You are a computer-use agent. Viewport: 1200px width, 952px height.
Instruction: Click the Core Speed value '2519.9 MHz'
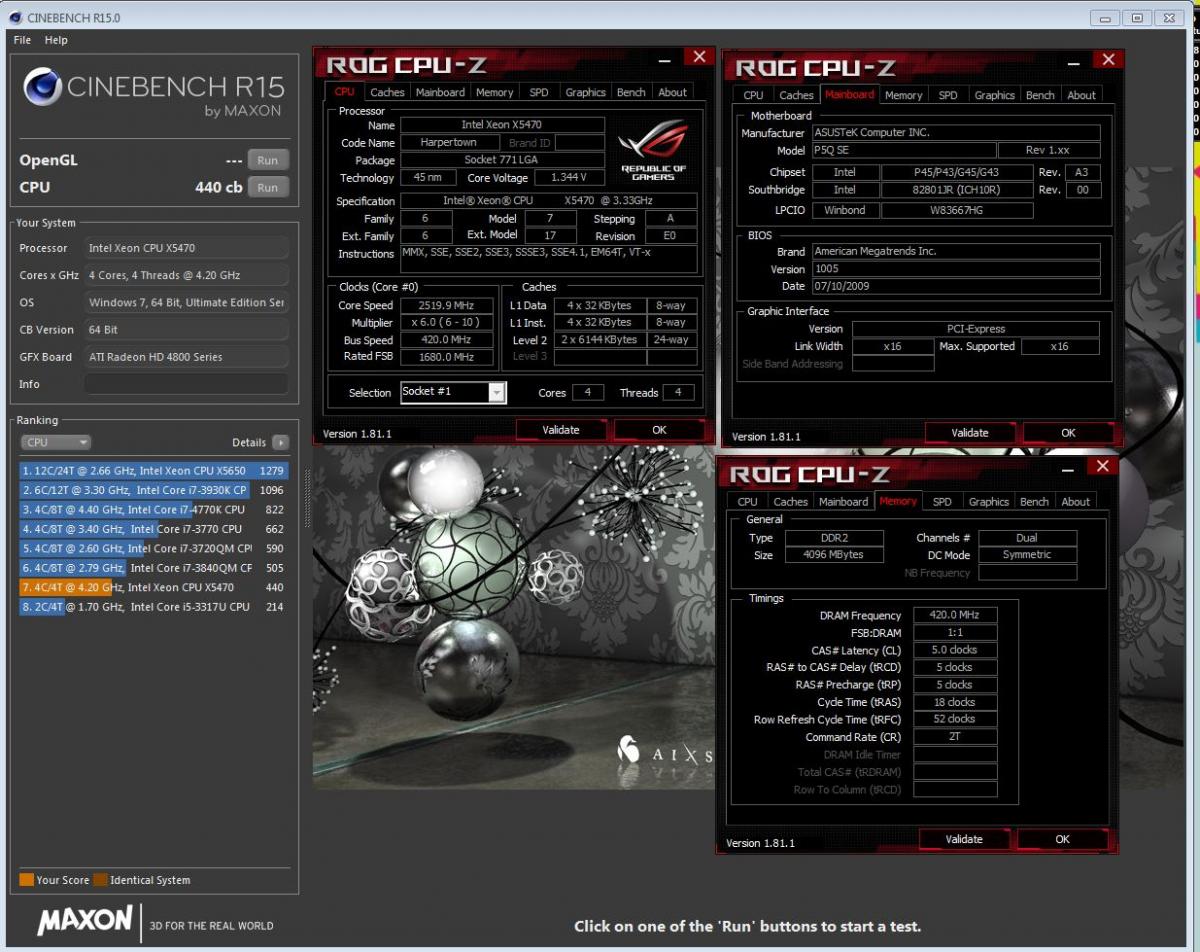point(448,305)
